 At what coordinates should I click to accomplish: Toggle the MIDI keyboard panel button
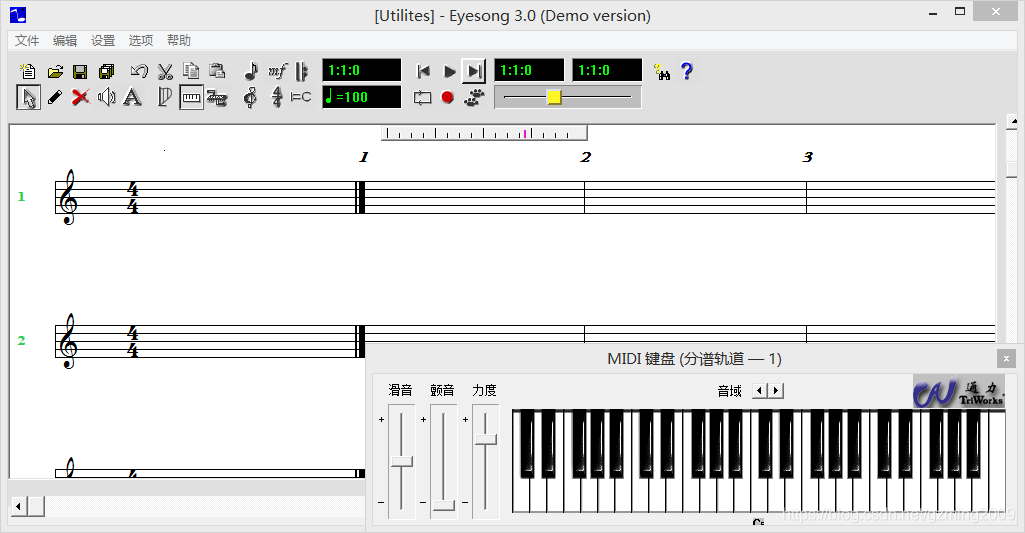coord(192,97)
